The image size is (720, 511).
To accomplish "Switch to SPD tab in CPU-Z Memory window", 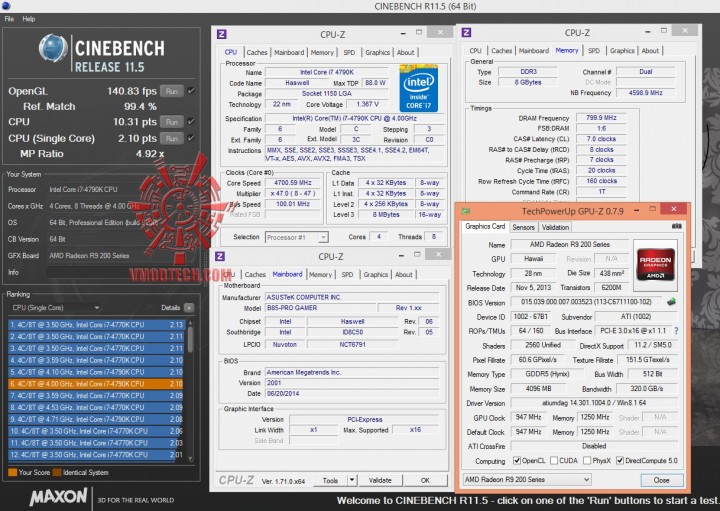I will click(x=594, y=51).
